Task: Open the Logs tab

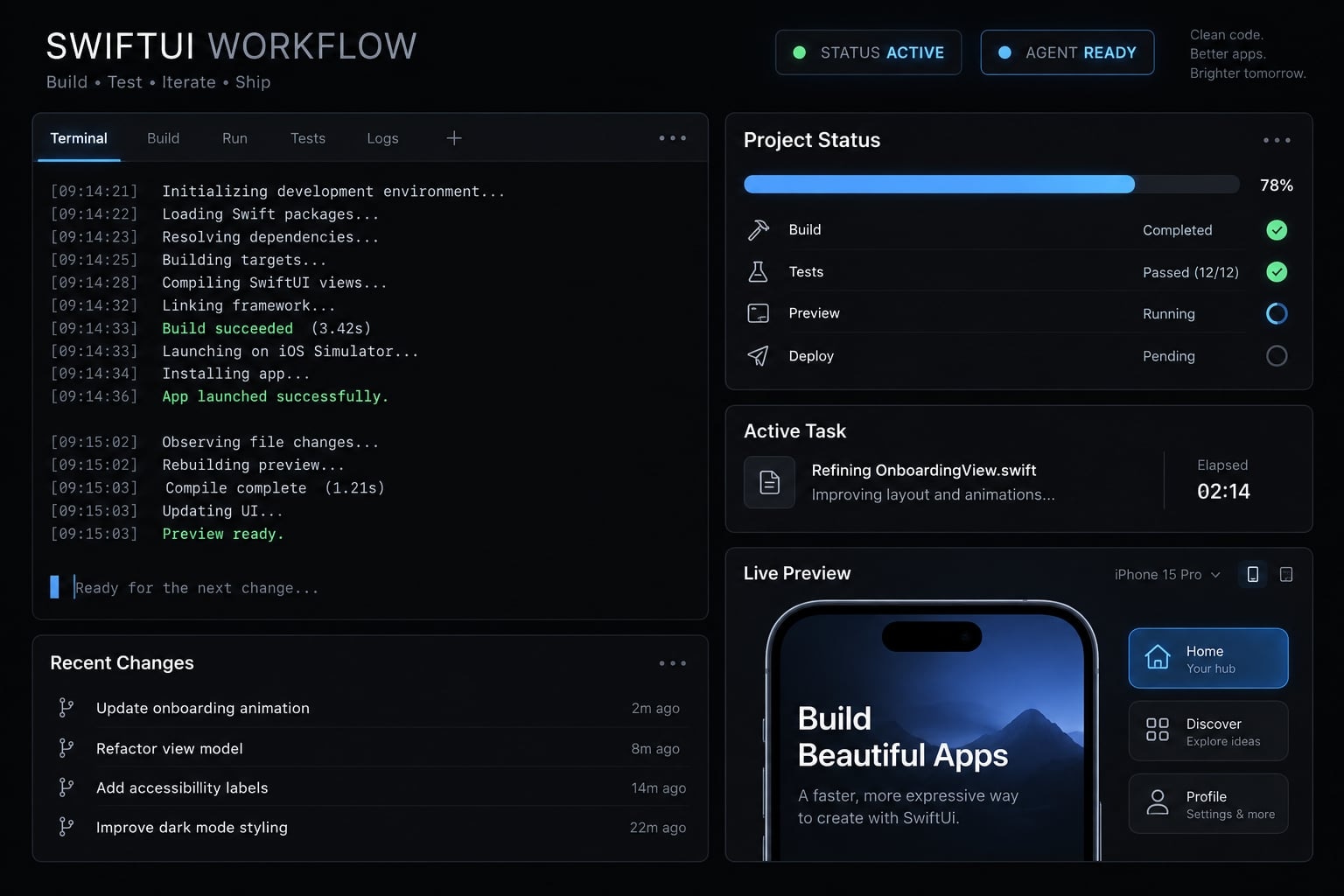Action: (382, 138)
